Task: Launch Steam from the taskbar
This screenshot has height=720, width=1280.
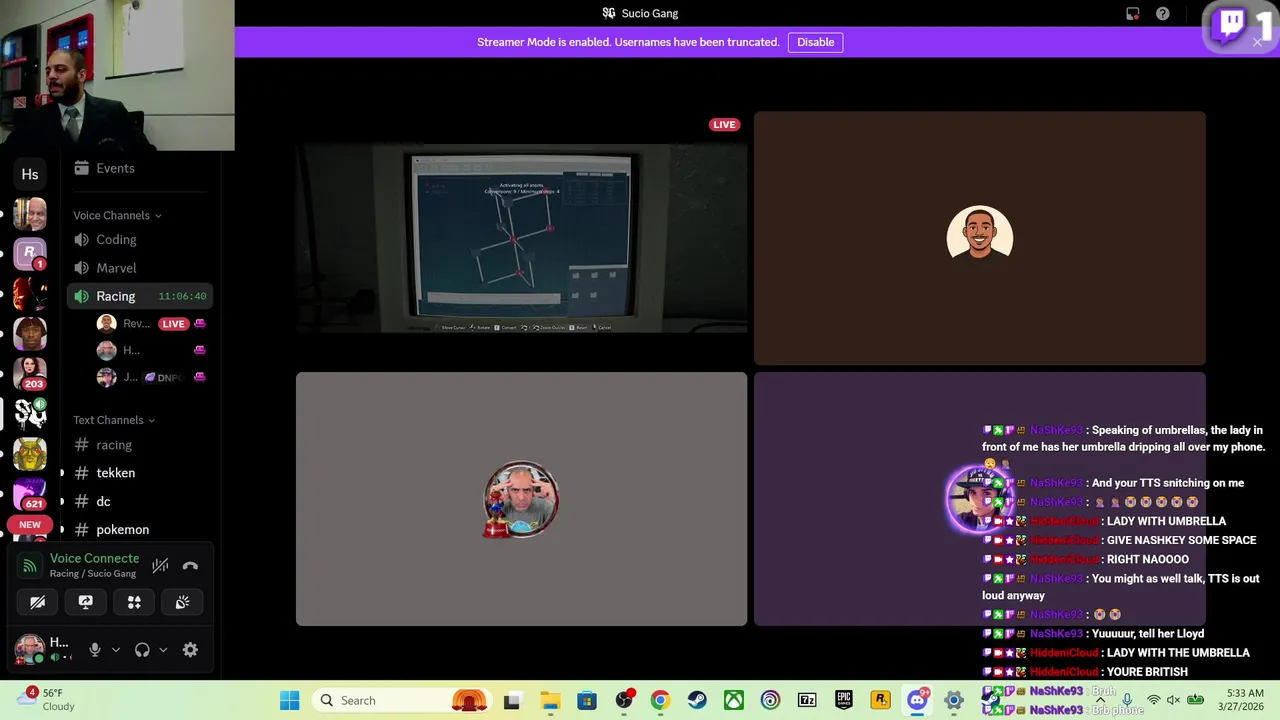Action: coord(697,700)
